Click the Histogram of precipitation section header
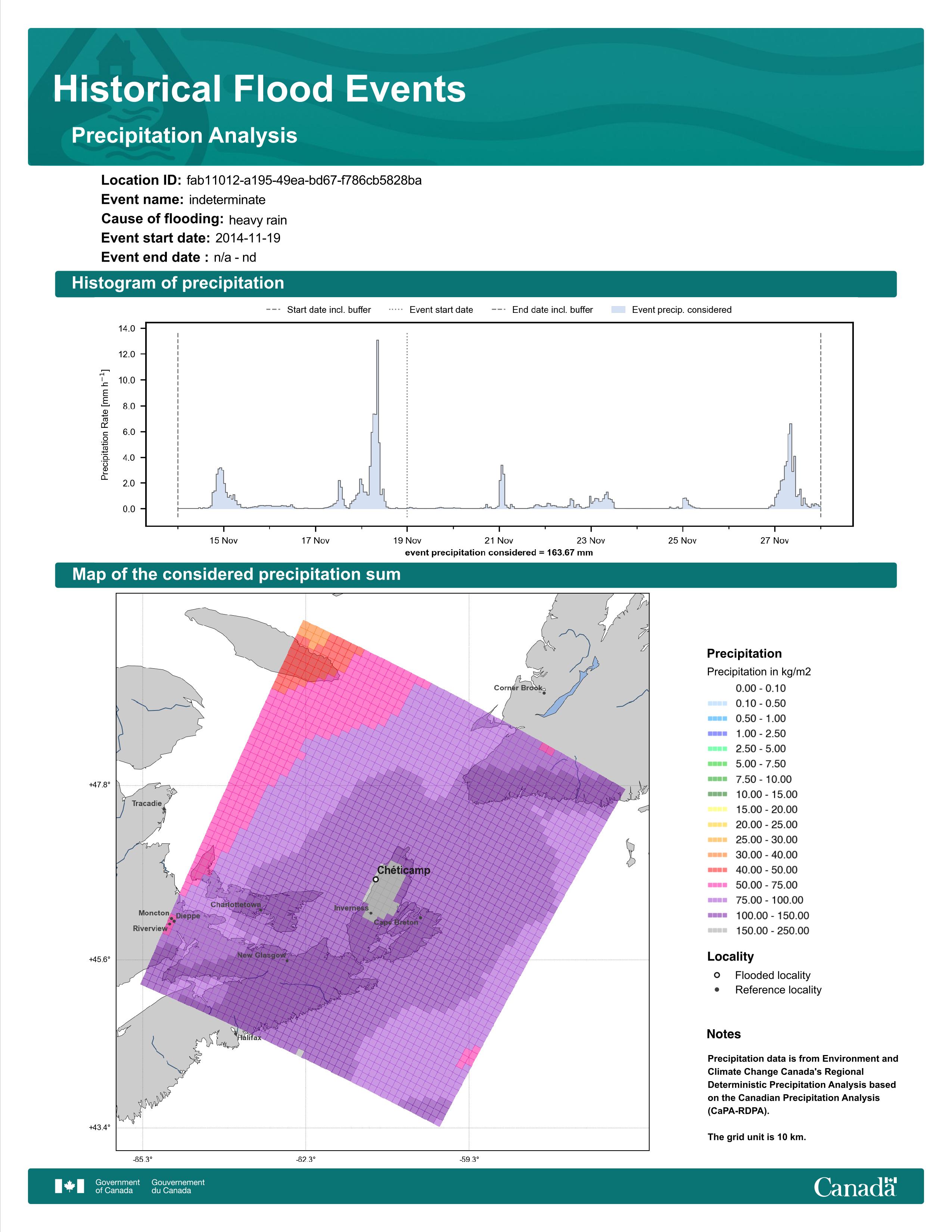 [x=178, y=283]
